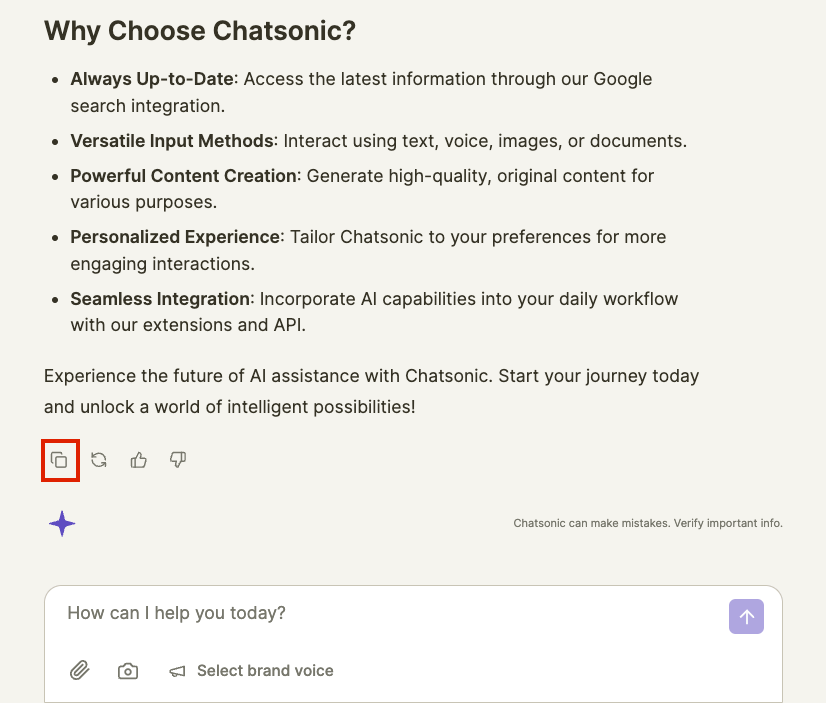Click the 'Versatile Input Methods' bold text
Viewport: 826px width, 703px height.
pyautogui.click(x=172, y=141)
